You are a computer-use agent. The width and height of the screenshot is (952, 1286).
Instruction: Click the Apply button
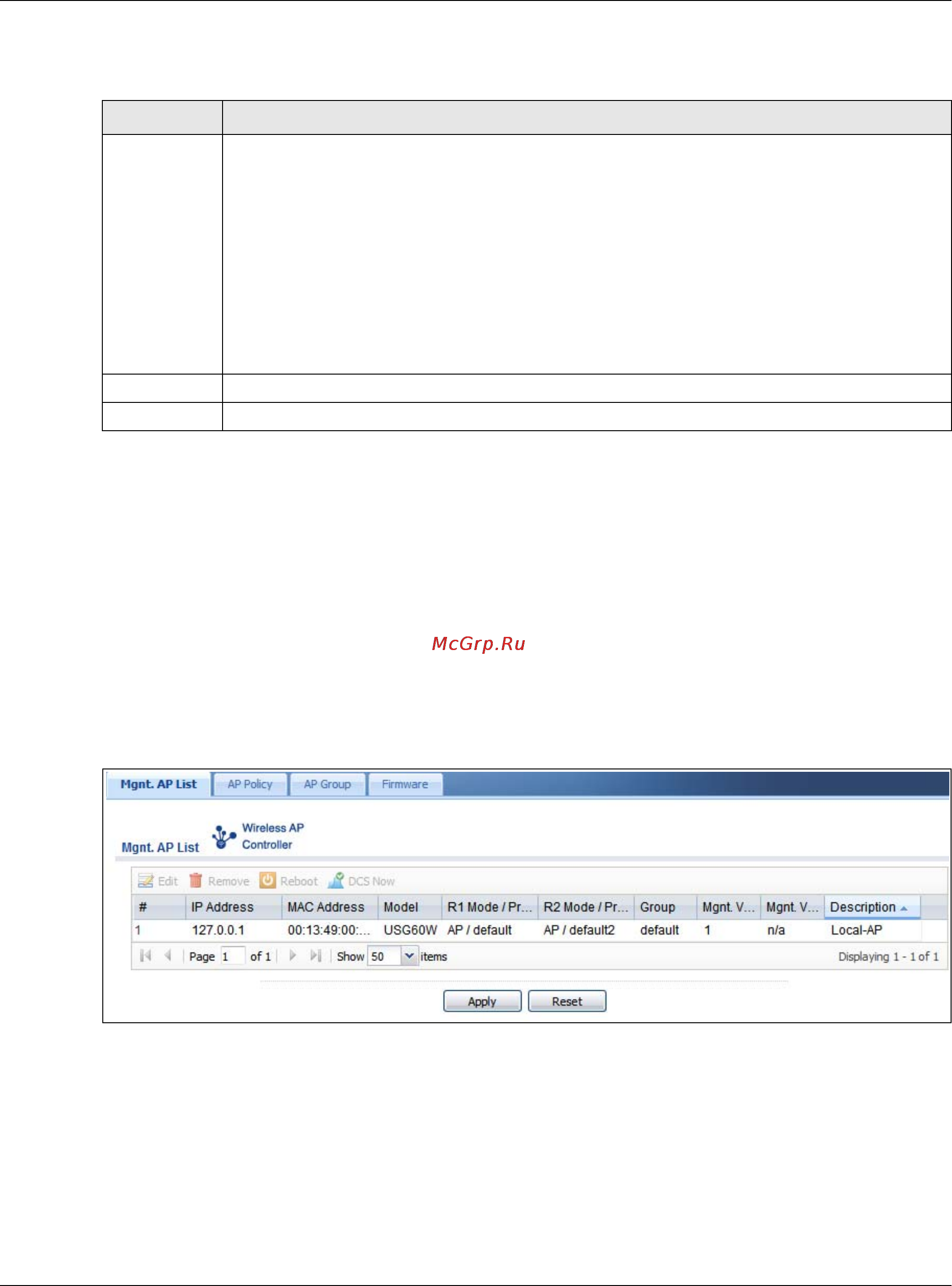[482, 1001]
